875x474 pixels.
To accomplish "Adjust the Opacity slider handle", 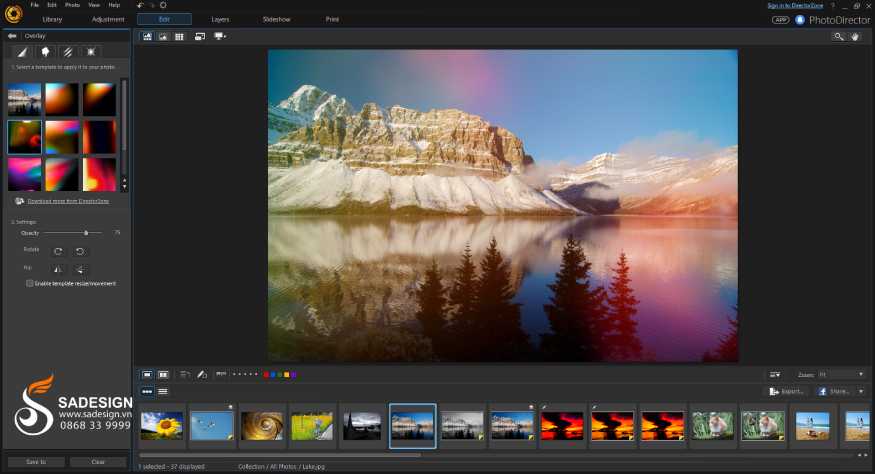I will click(x=86, y=233).
